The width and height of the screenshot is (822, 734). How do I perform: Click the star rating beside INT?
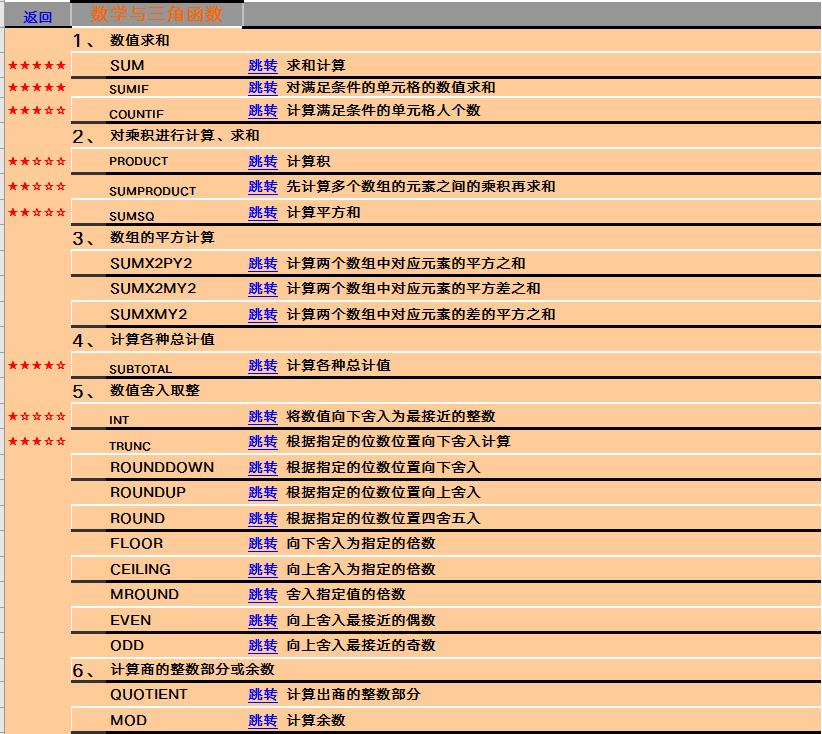point(37,416)
